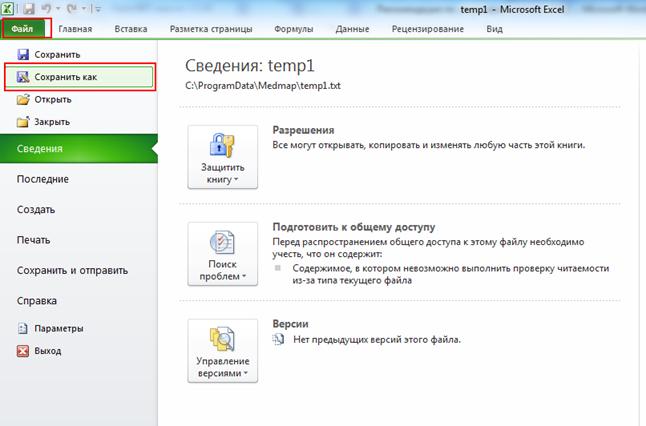Image resolution: width=646 pixels, height=426 pixels.
Task: Open the Формулы ribbon tab
Action: pos(294,30)
